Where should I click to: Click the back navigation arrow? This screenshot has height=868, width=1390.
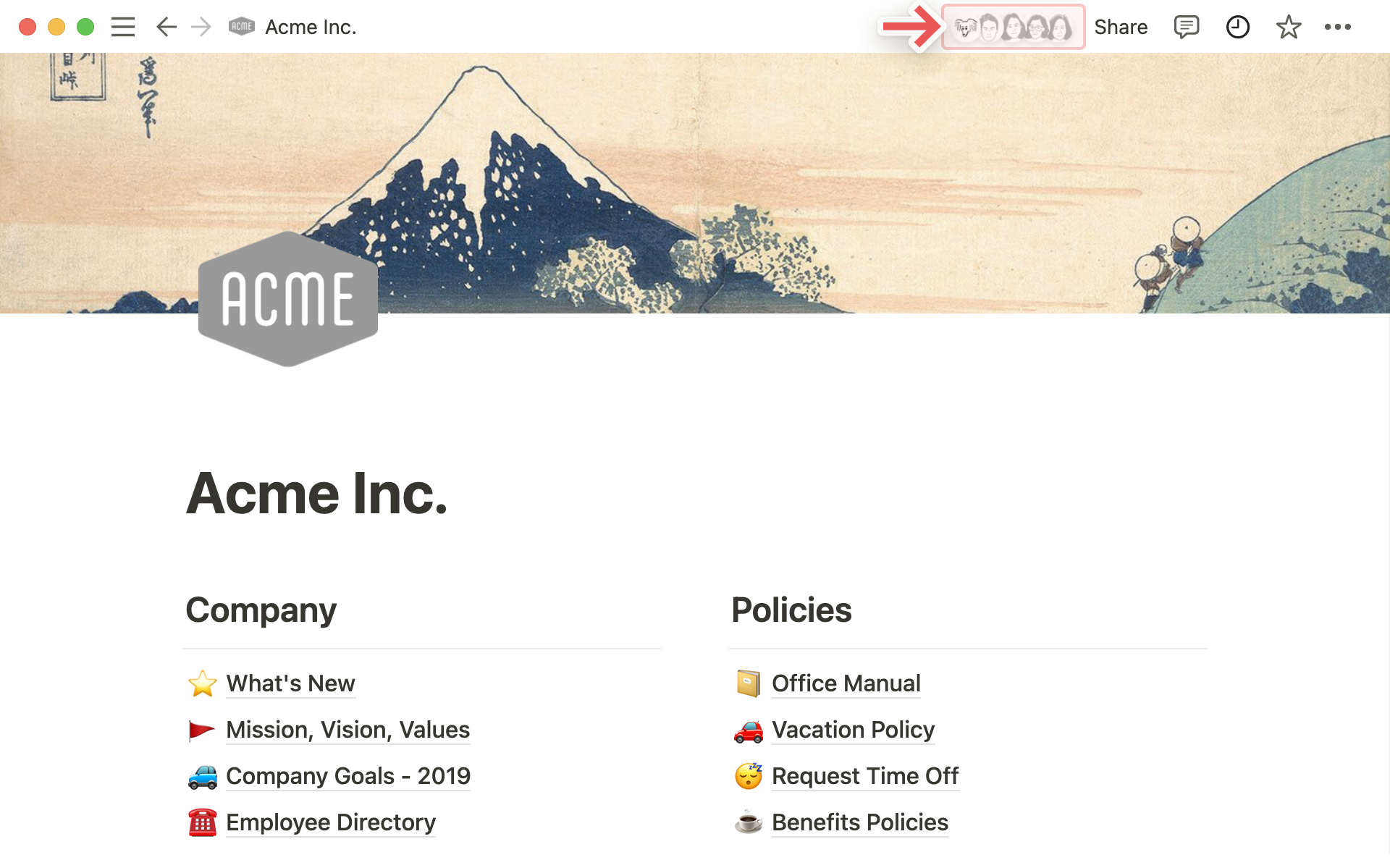[165, 26]
